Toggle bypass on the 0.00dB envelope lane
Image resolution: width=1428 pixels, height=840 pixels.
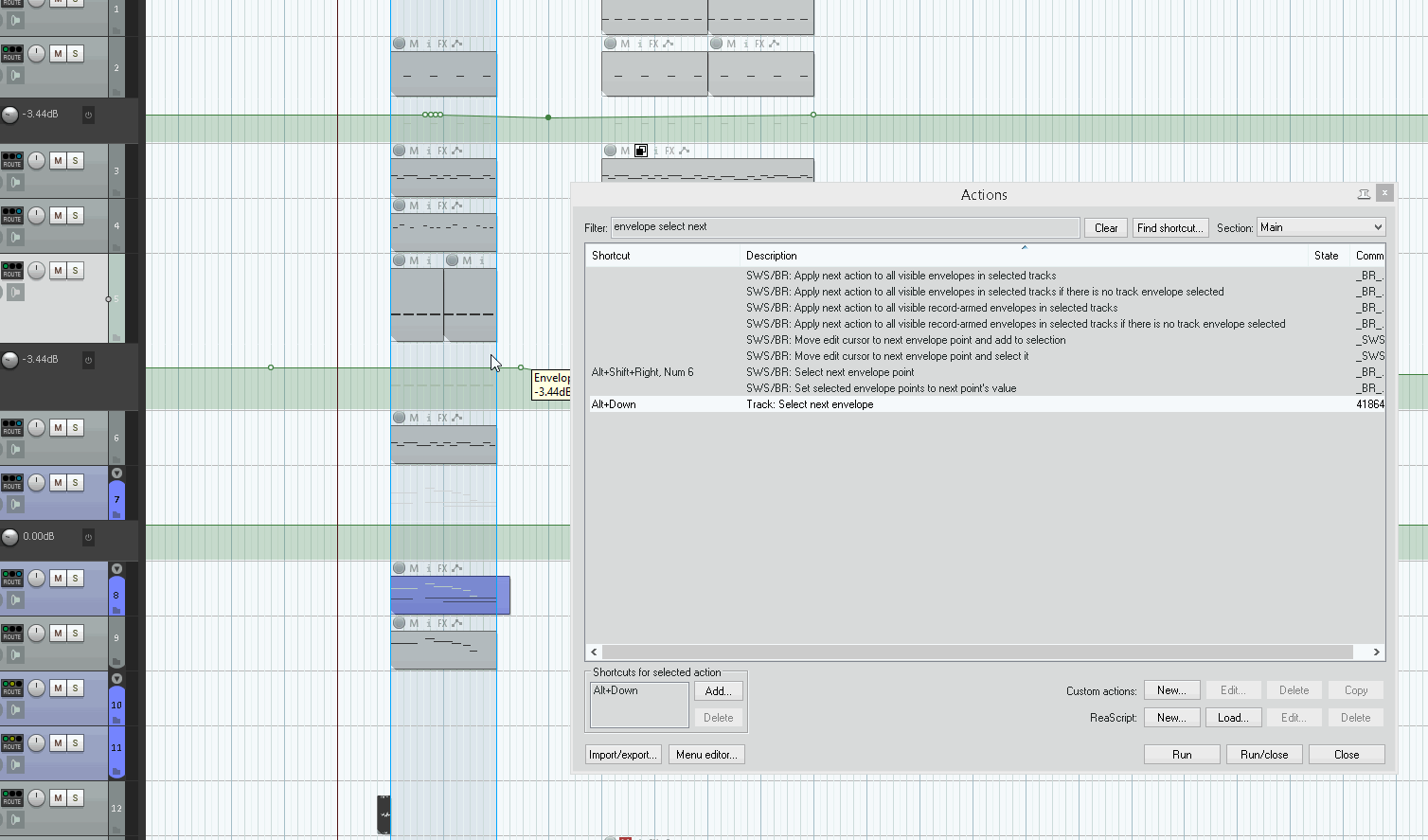[x=88, y=537]
